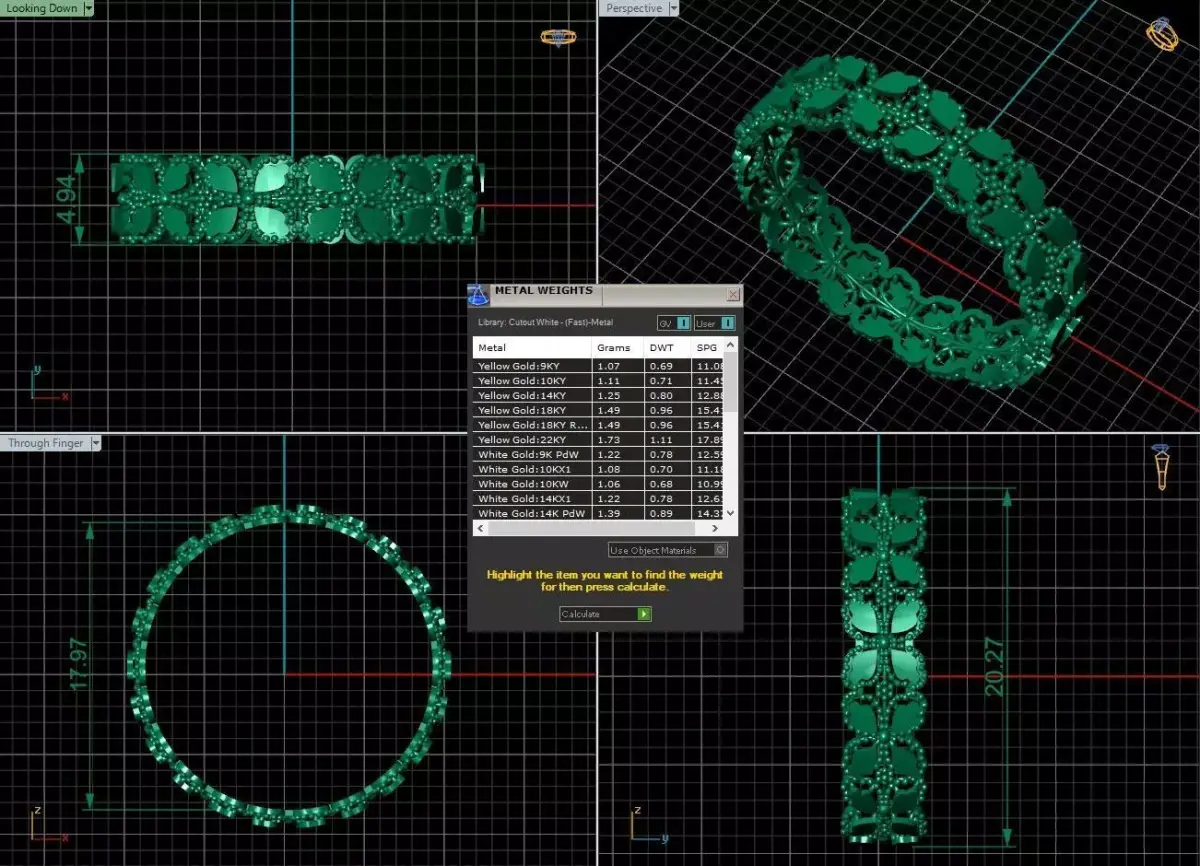Select the Yellow Gold:22KY row
The image size is (1200, 866).
[598, 440]
